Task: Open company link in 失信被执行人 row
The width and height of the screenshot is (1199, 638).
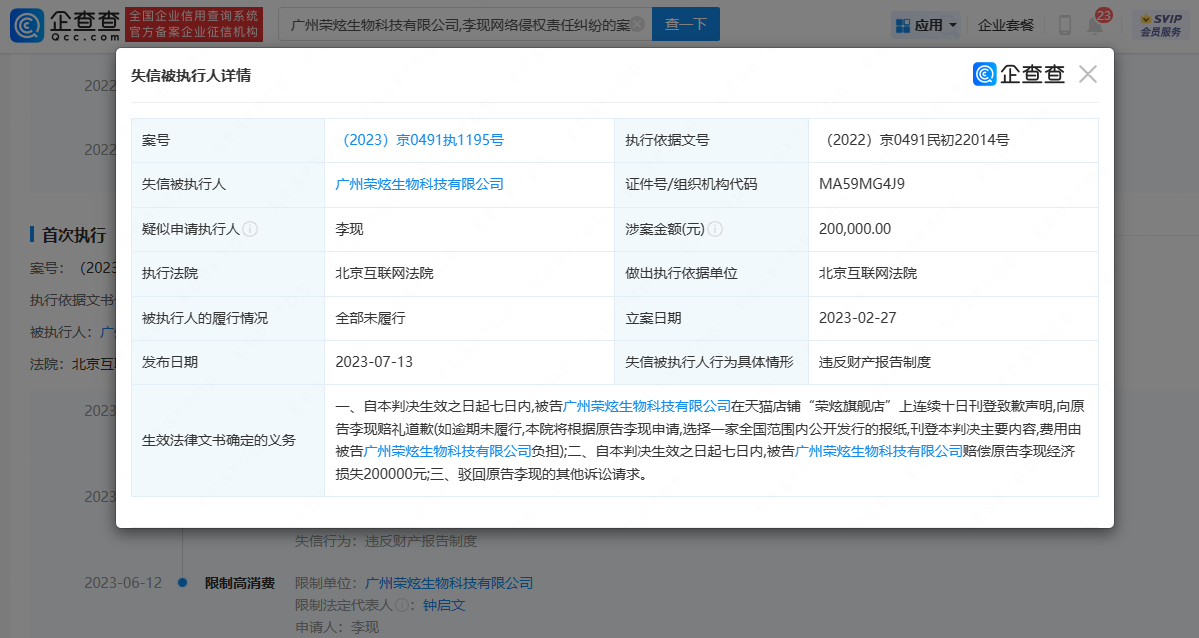Action: [x=420, y=184]
